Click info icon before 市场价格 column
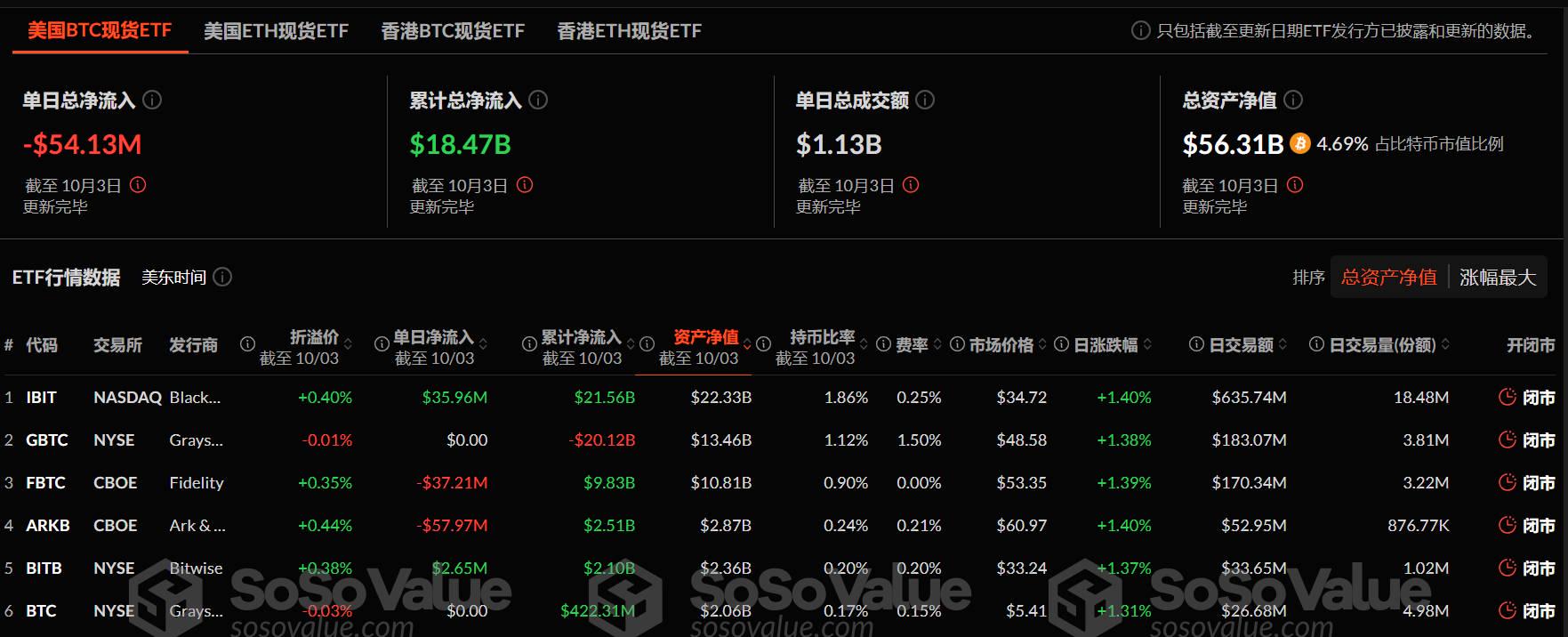Screen dimensions: 1568x637 [957, 343]
